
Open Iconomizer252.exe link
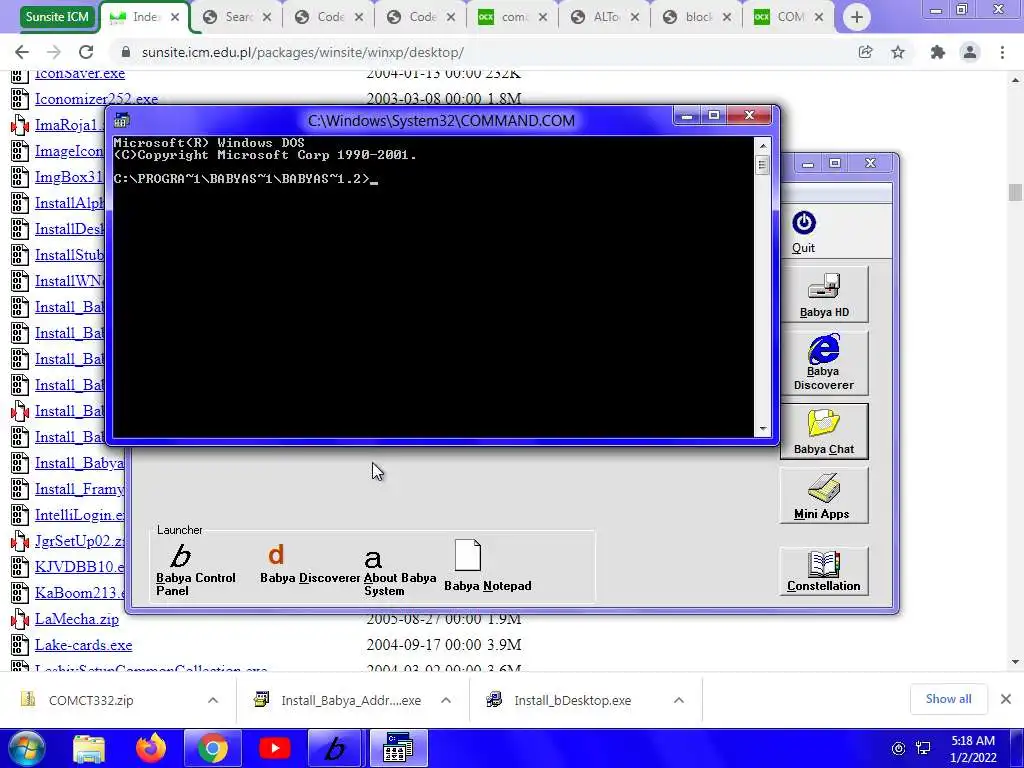click(x=96, y=99)
